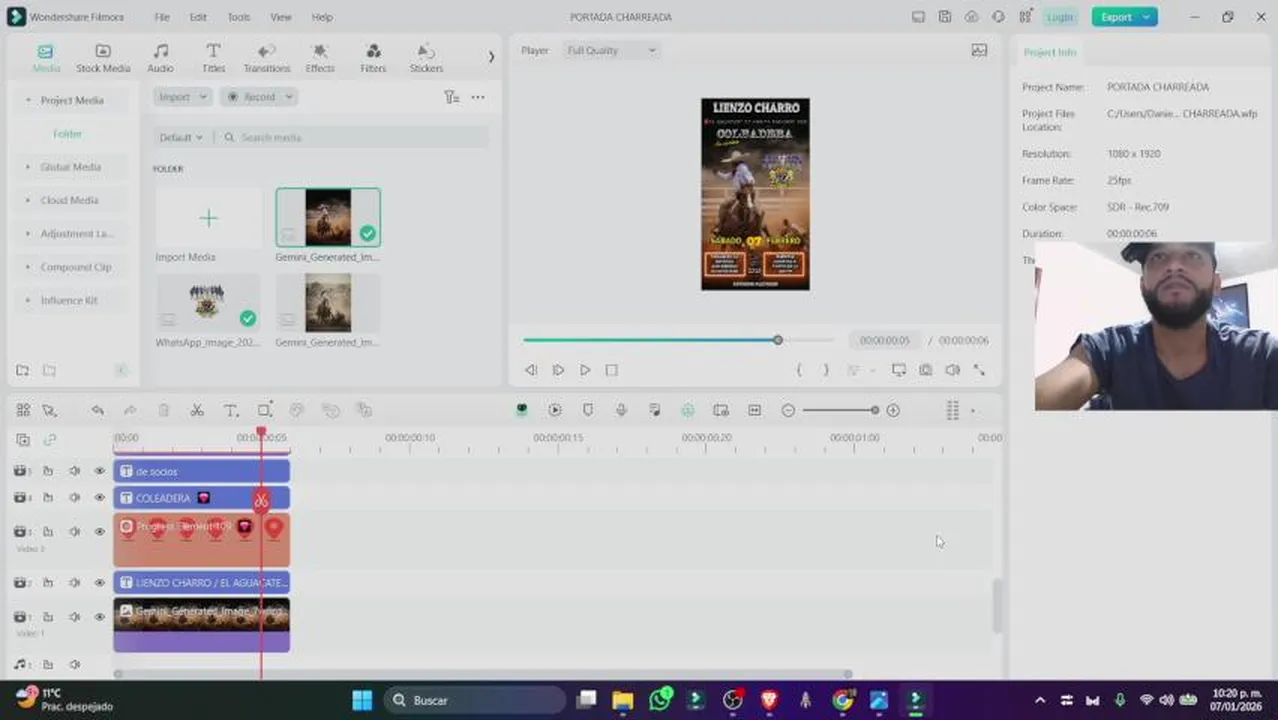Open the Default sort dropdown
Viewport: 1278px width, 720px height.
180,137
